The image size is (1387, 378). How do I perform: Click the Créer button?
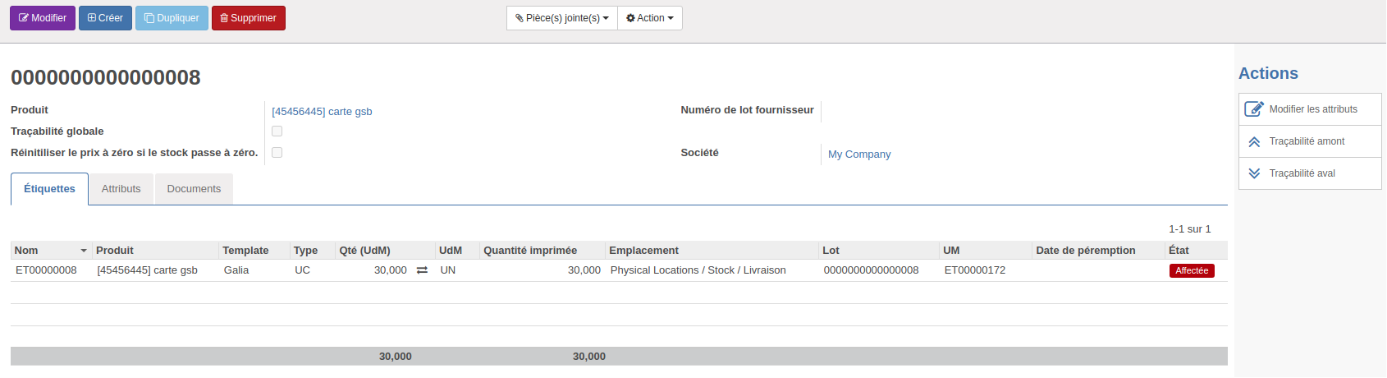coord(105,18)
